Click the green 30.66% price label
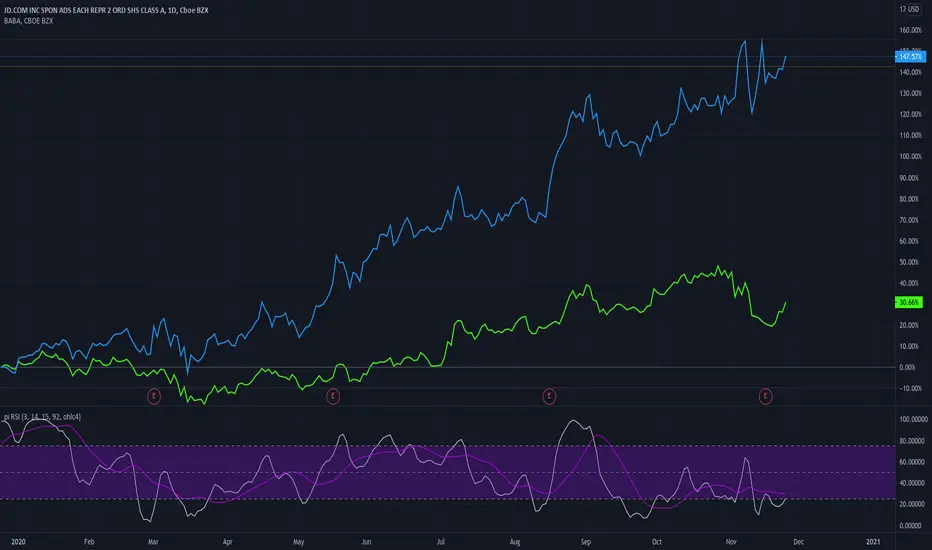Screen dimensions: 932x550 [909, 303]
